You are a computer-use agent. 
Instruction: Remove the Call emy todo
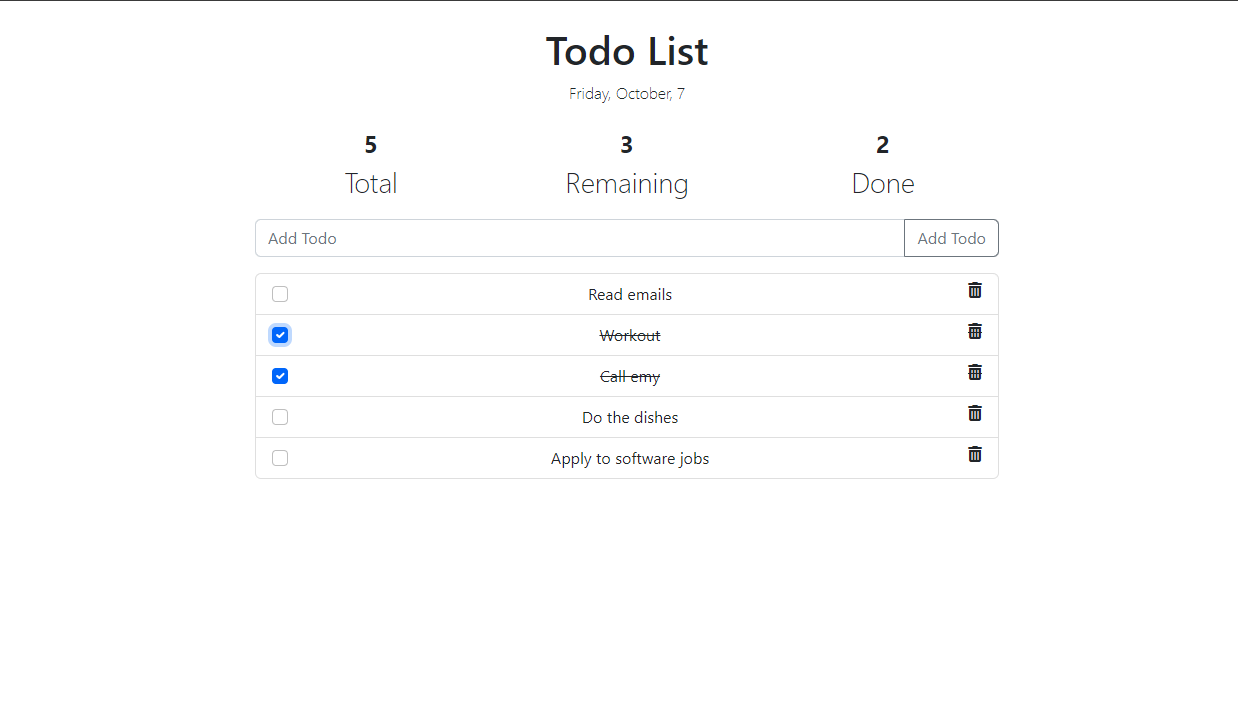coord(975,372)
